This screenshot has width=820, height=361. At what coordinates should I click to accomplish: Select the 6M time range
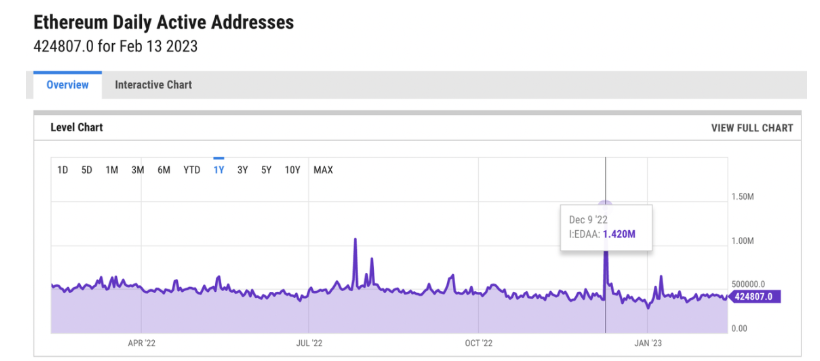click(164, 170)
